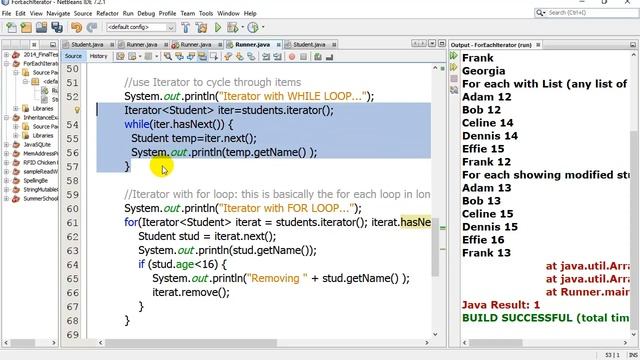This screenshot has width=640, height=360.
Task: Open the Profile Project dropdown arrow
Action: click(263, 27)
